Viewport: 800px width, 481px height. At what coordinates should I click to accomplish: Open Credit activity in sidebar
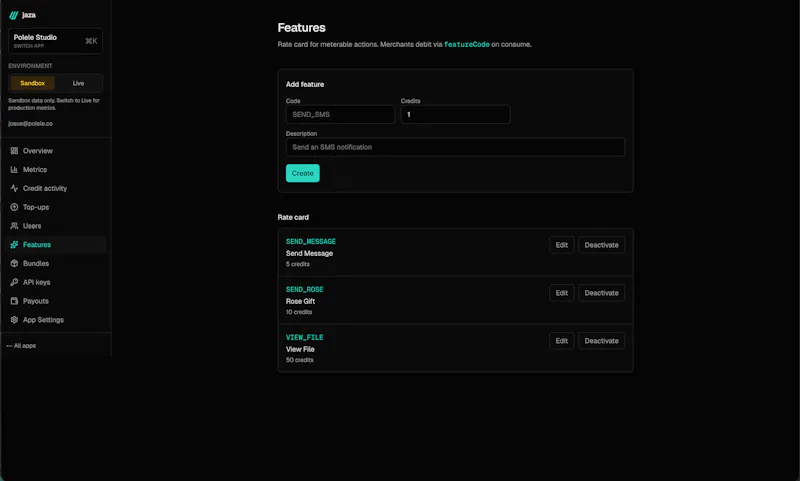(x=55, y=188)
